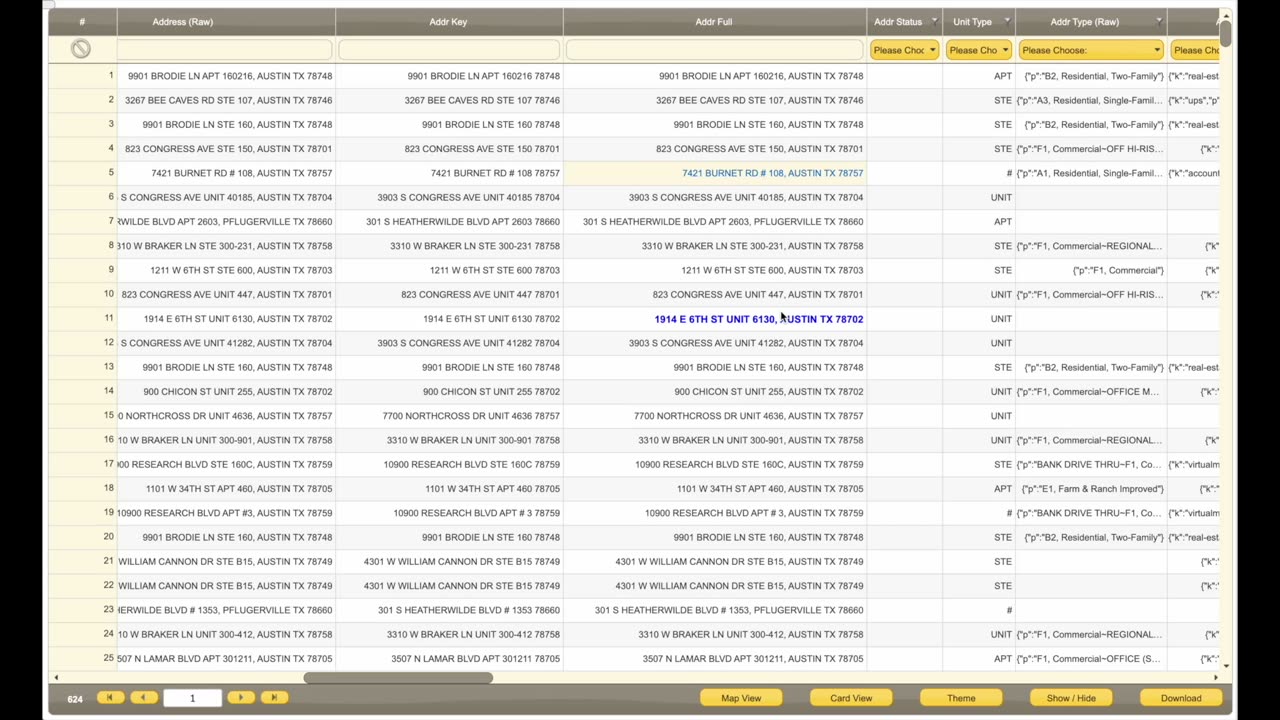
Task: Open the Addr Type (Raw) 'Please Choose:' dropdown
Action: point(1090,50)
